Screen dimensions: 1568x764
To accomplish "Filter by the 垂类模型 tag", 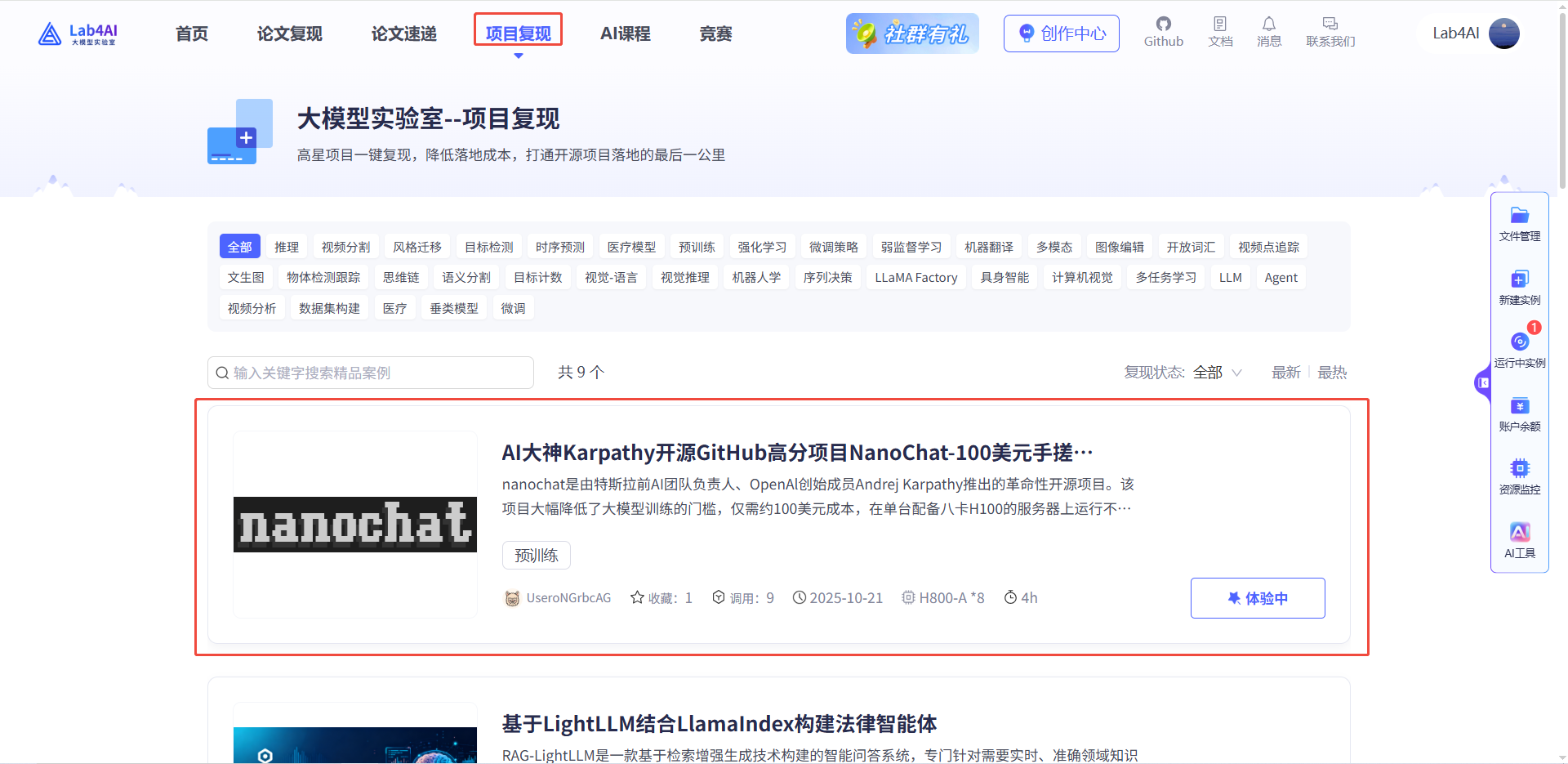I will pos(455,308).
